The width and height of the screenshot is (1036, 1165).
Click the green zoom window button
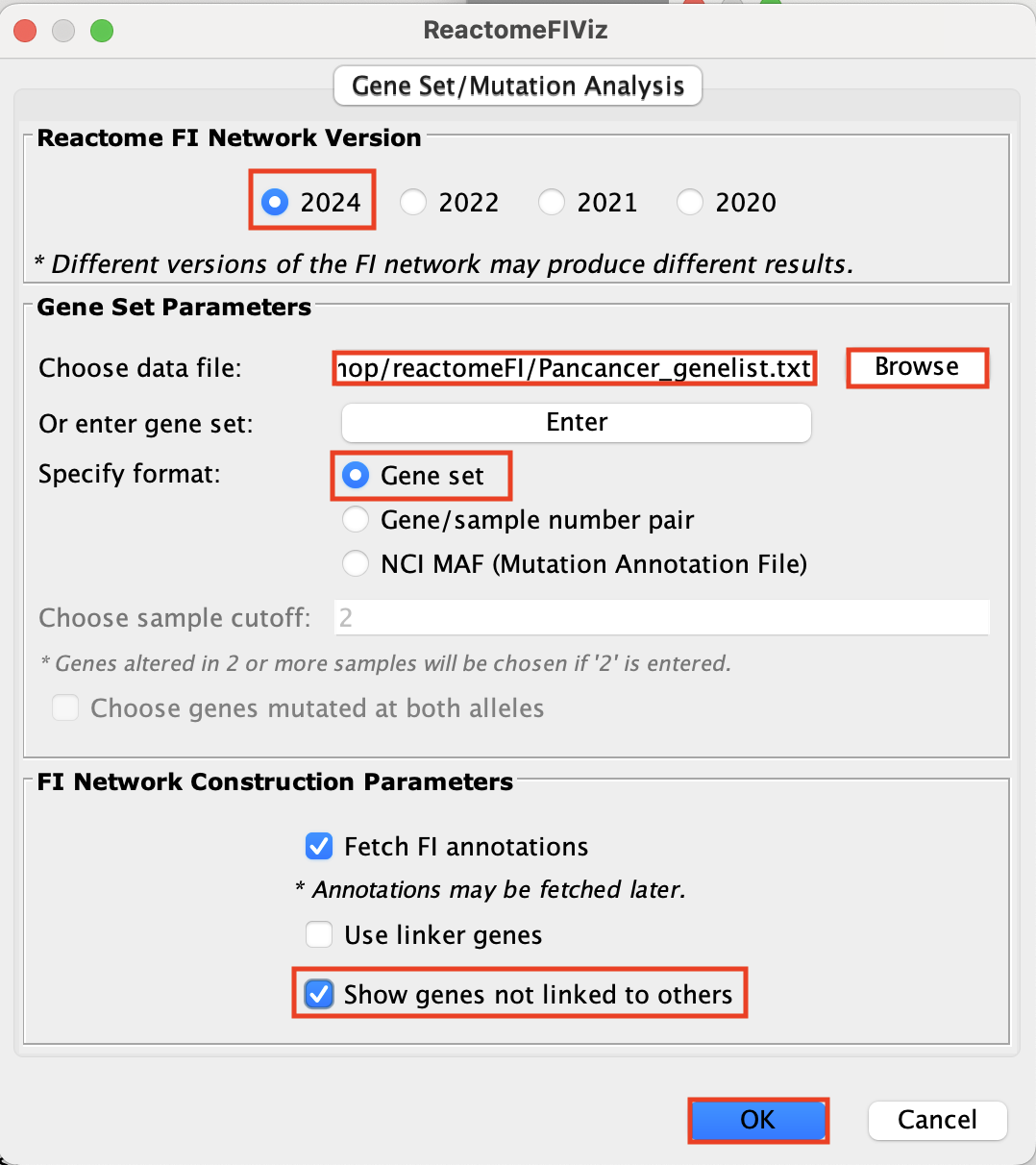(x=102, y=31)
